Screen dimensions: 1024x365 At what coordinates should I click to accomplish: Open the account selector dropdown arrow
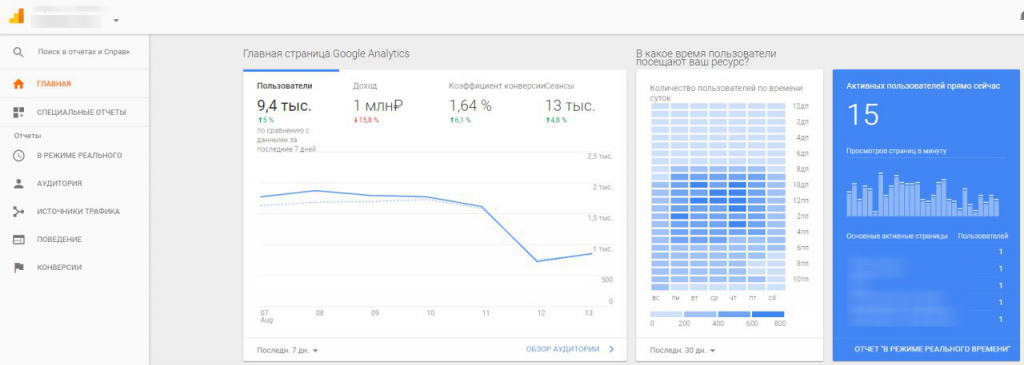[116, 20]
